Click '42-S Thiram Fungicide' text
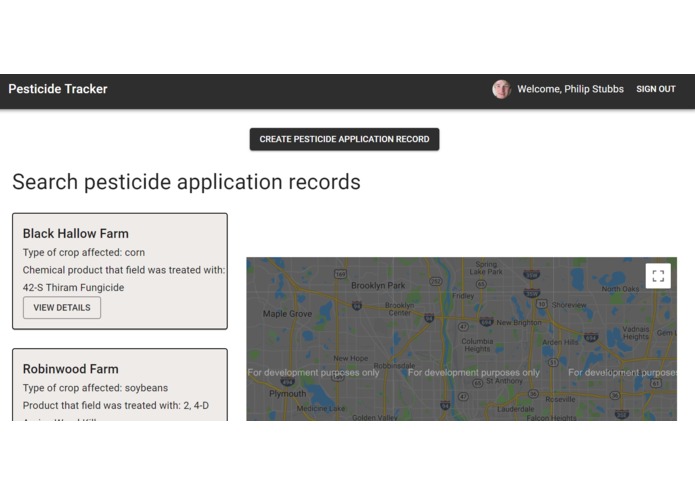695x494 pixels. [x=74, y=288]
